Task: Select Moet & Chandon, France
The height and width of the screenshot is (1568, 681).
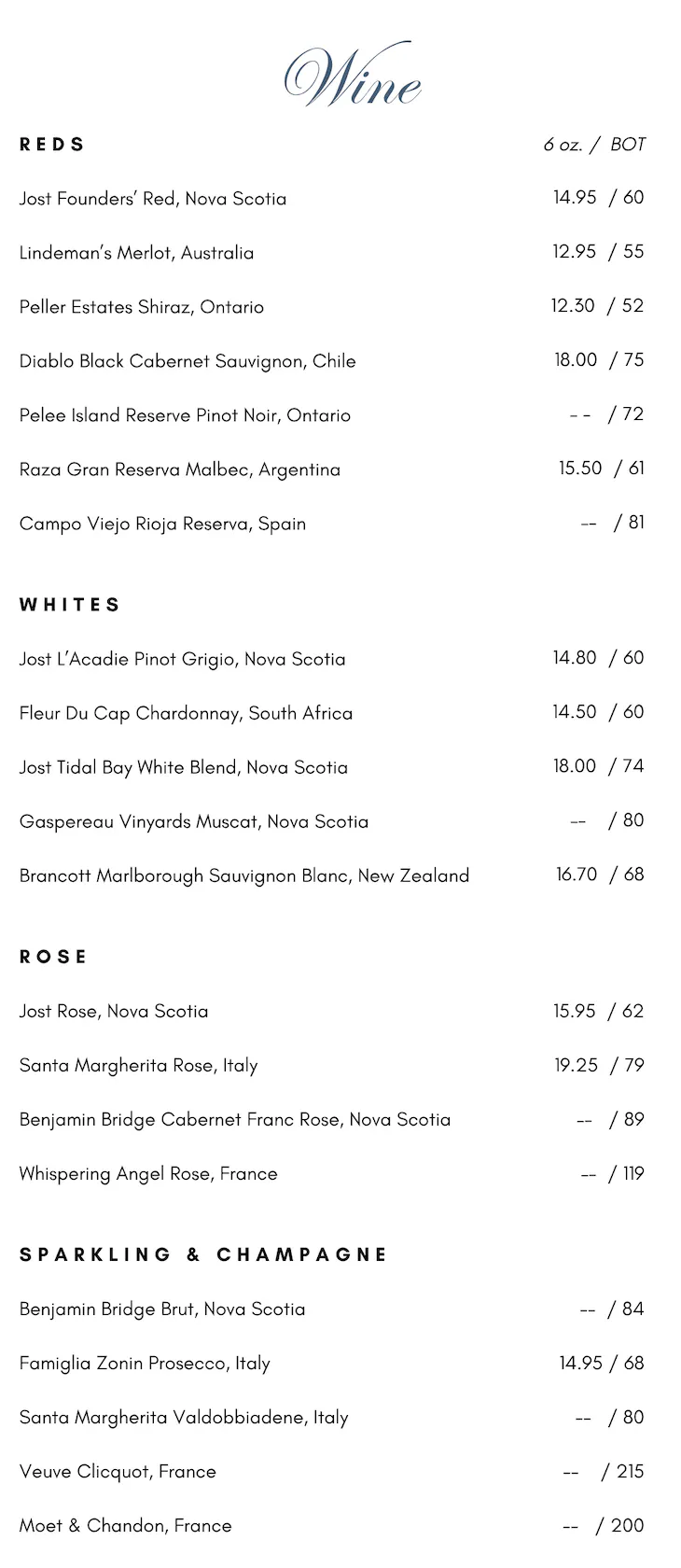Action: pyautogui.click(x=125, y=1525)
